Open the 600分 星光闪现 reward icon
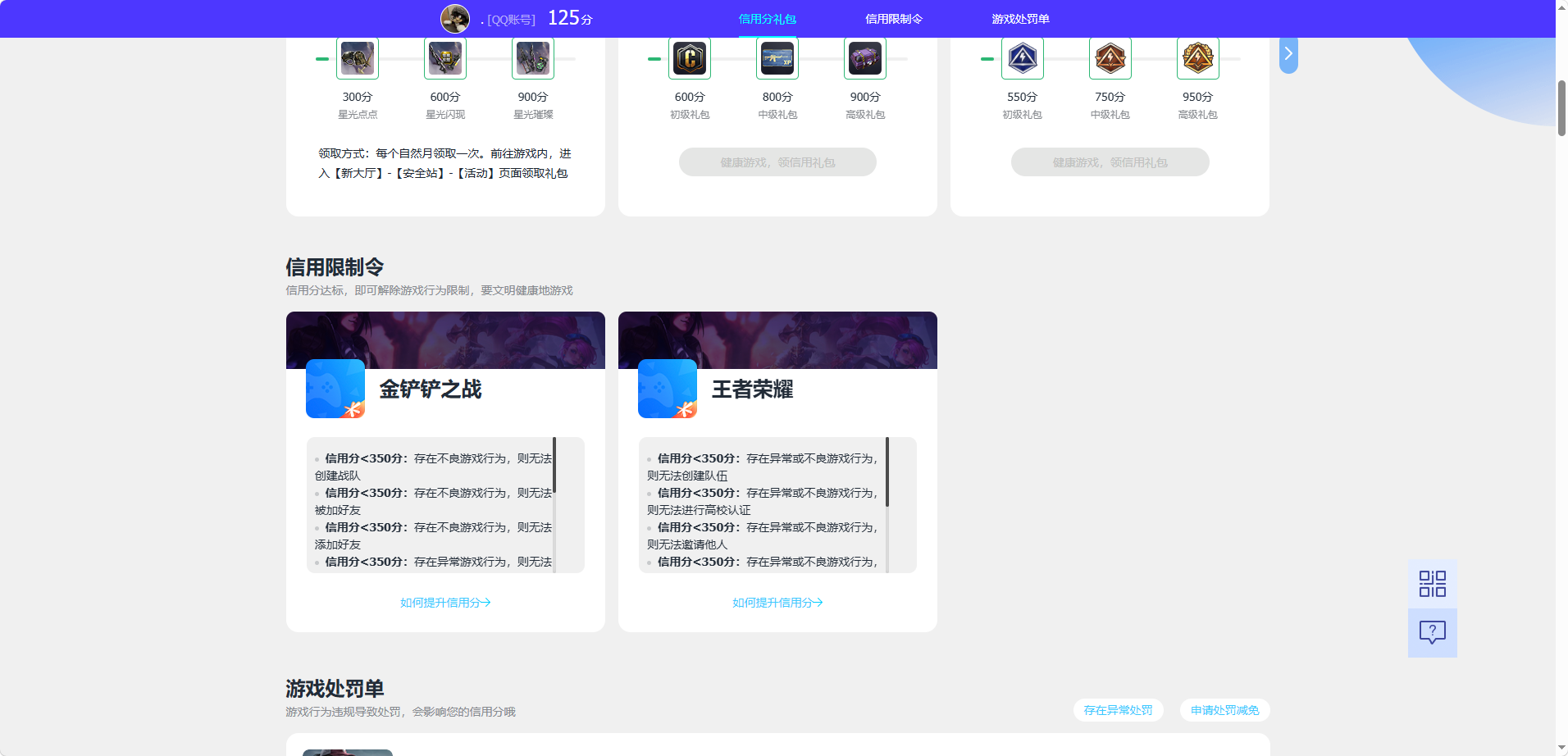The image size is (1568, 756). [x=445, y=58]
